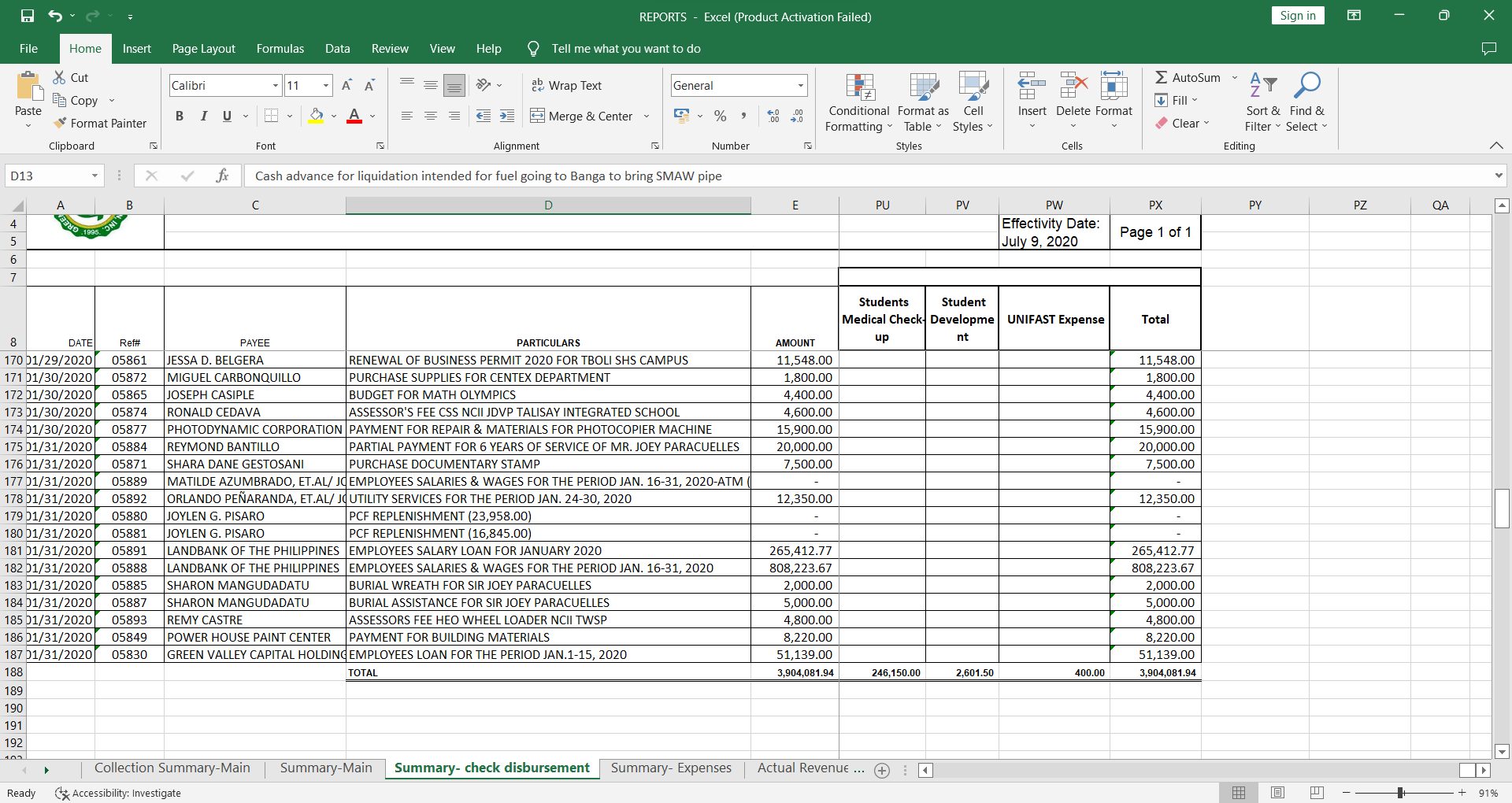This screenshot has height=803, width=1512.
Task: Click Accessibility: Investigate in status bar
Action: [x=118, y=793]
